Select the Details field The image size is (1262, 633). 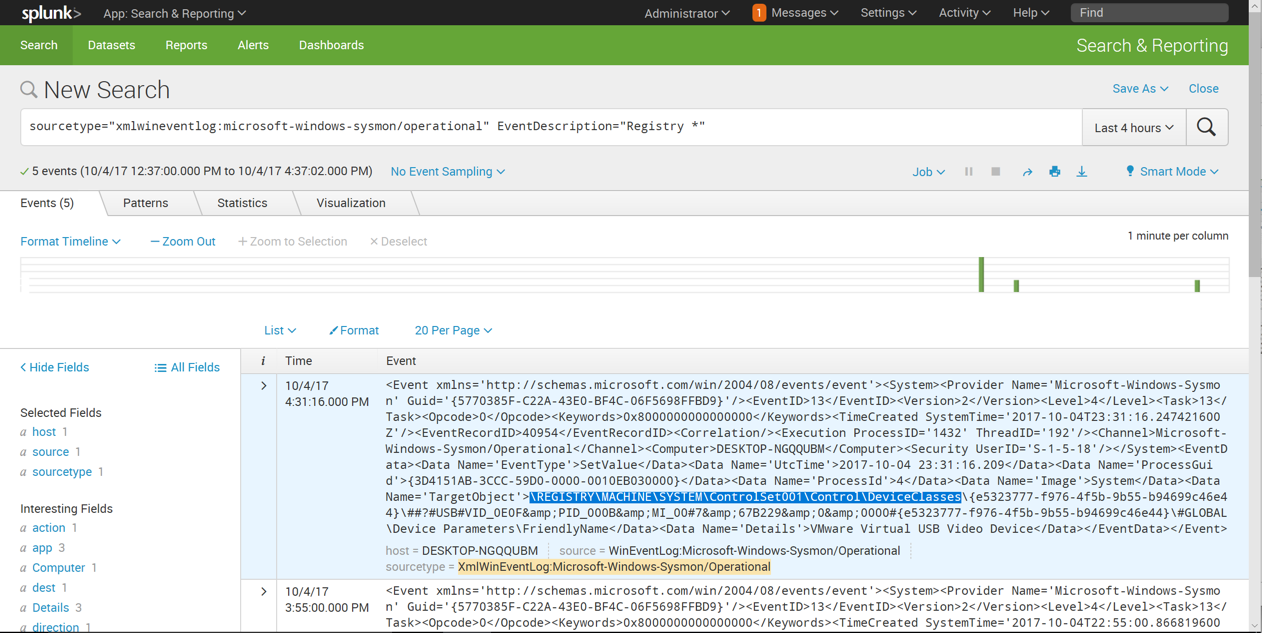pos(50,608)
